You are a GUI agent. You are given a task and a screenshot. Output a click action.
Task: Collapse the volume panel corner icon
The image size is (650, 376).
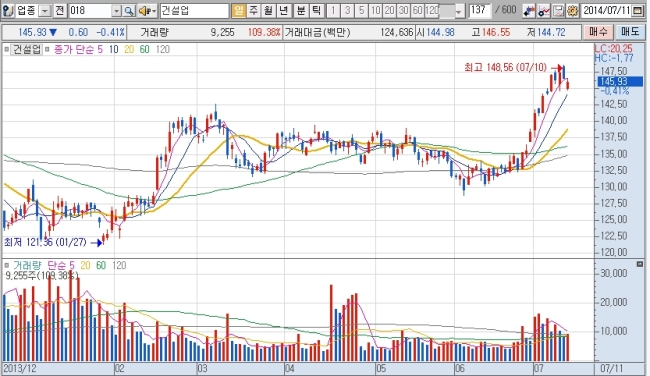[x=640, y=264]
